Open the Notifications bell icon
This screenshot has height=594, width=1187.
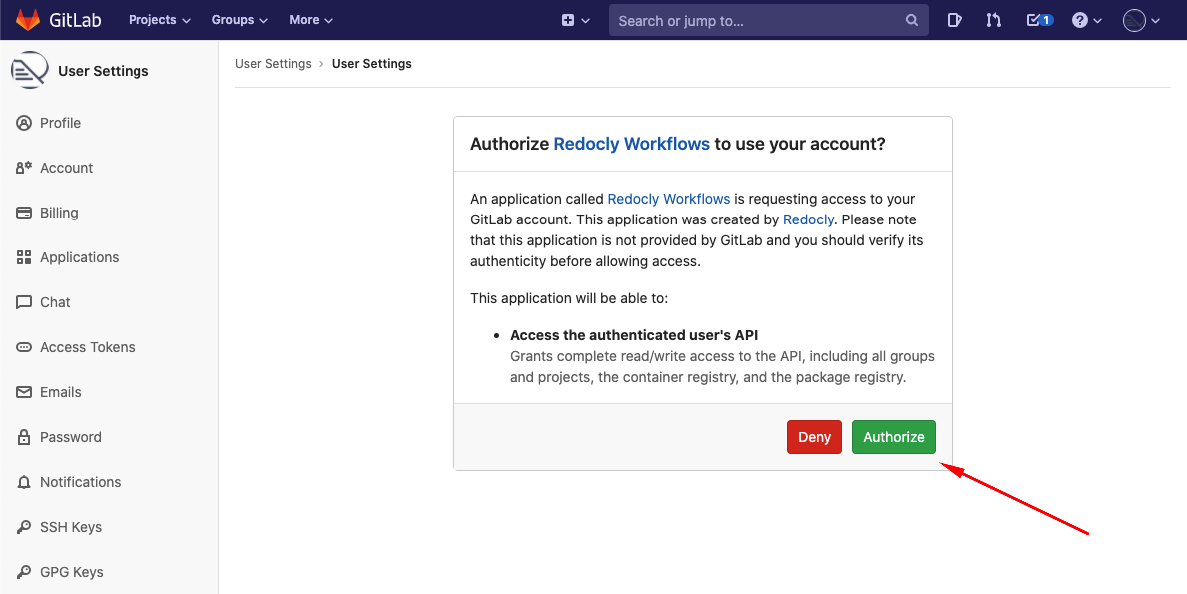[x=24, y=482]
